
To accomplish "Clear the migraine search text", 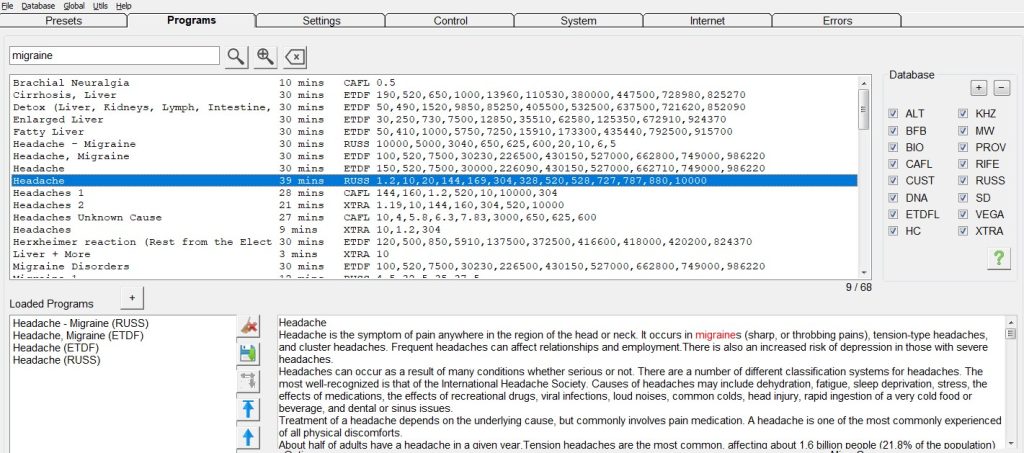I will pyautogui.click(x=295, y=56).
